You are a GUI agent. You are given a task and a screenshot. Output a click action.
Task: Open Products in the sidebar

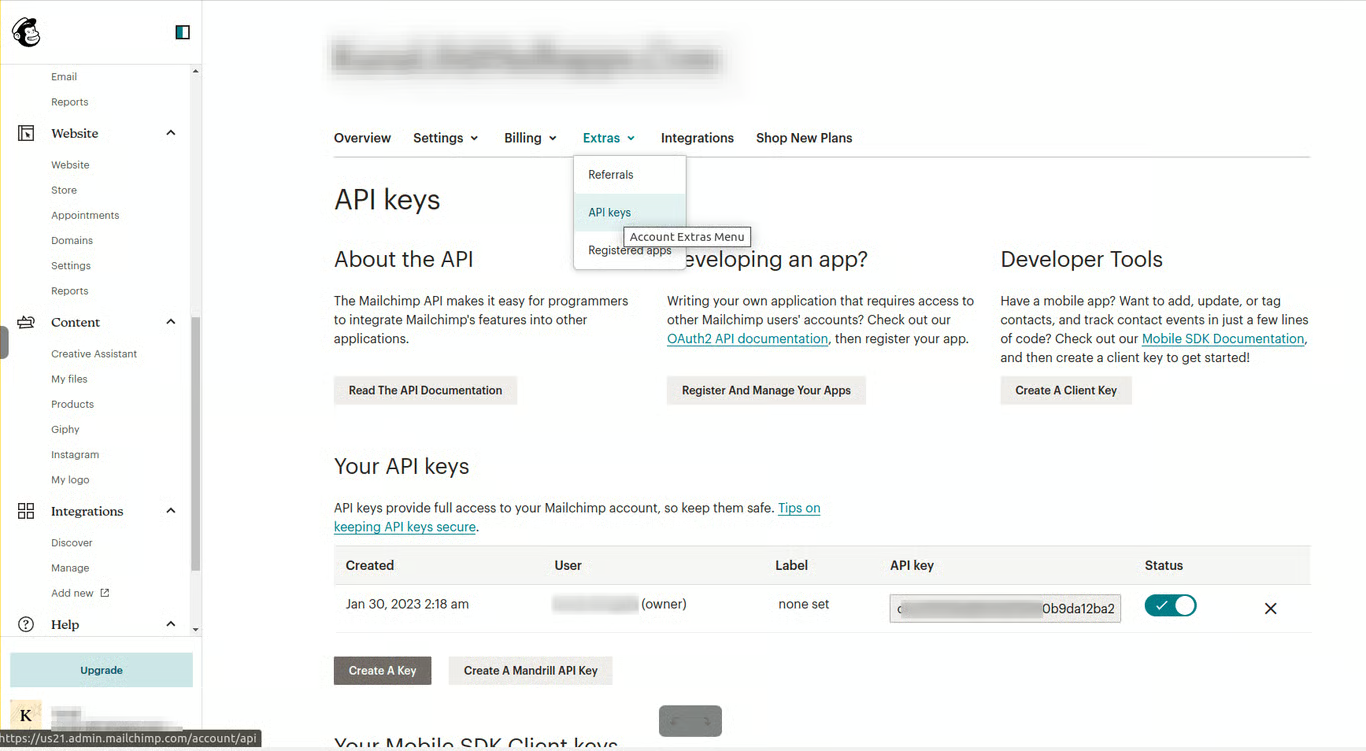(72, 404)
